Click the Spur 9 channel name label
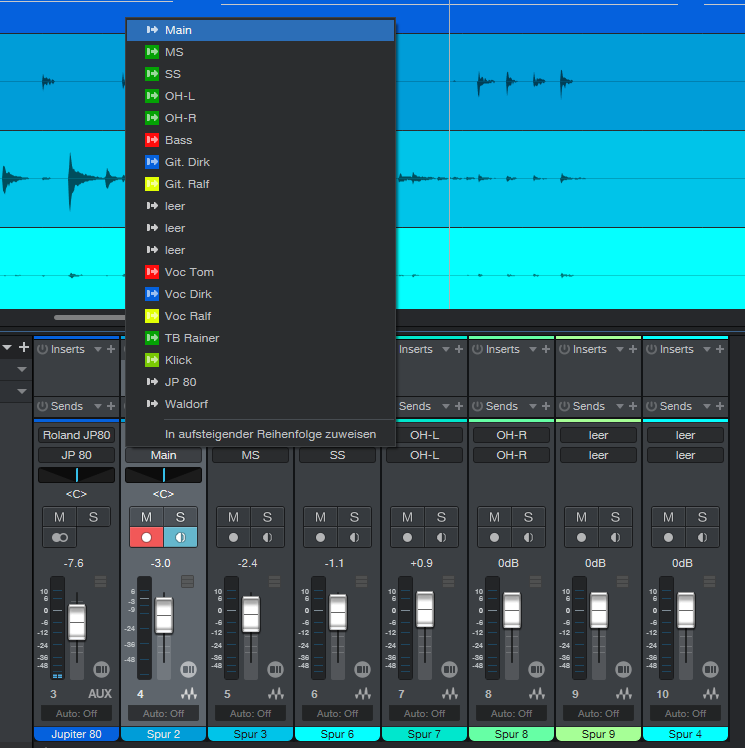This screenshot has width=745, height=748. coord(598,734)
